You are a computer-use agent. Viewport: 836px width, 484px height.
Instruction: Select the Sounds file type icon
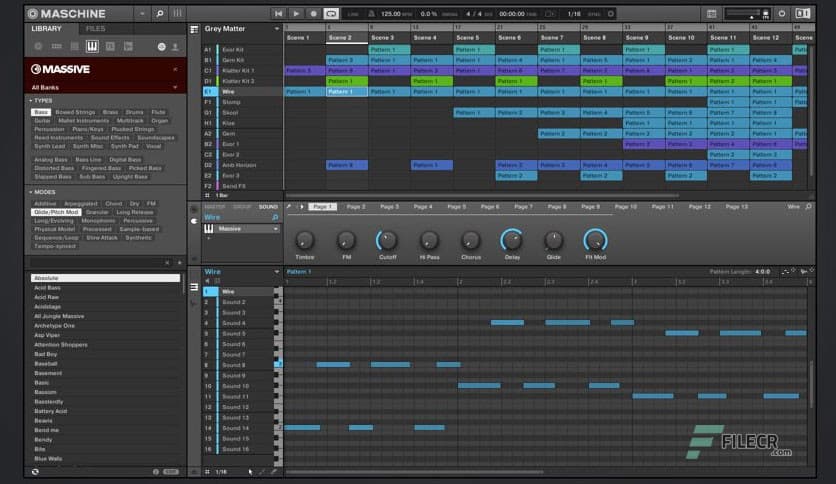[x=74, y=46]
